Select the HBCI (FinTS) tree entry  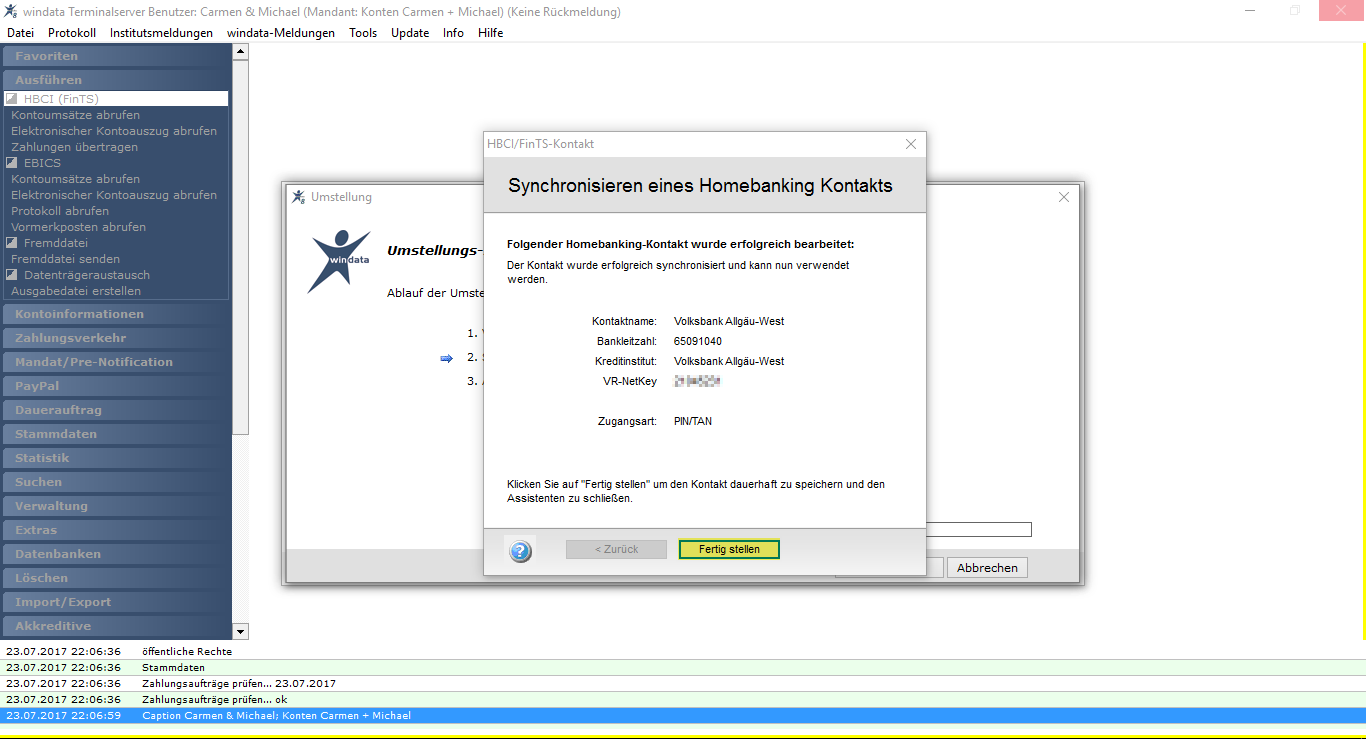tap(116, 99)
